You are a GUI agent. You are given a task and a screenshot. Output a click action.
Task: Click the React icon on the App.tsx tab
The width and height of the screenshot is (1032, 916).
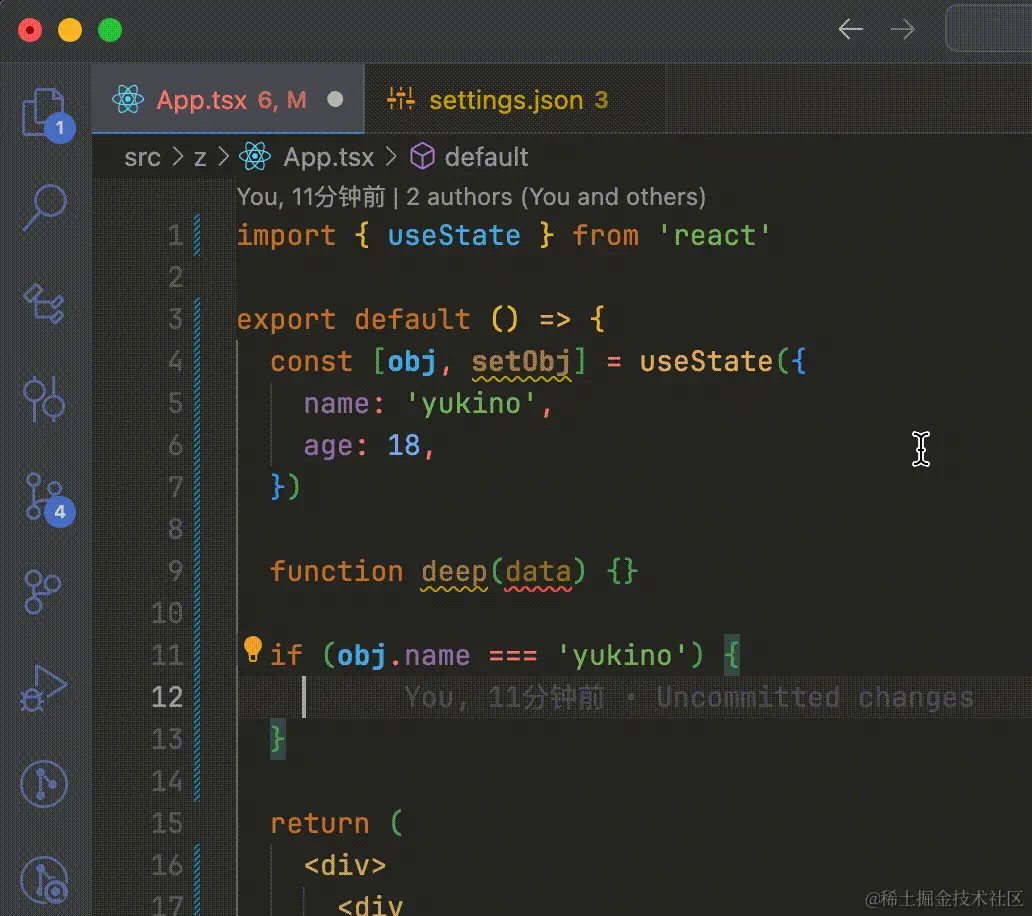pos(128,100)
